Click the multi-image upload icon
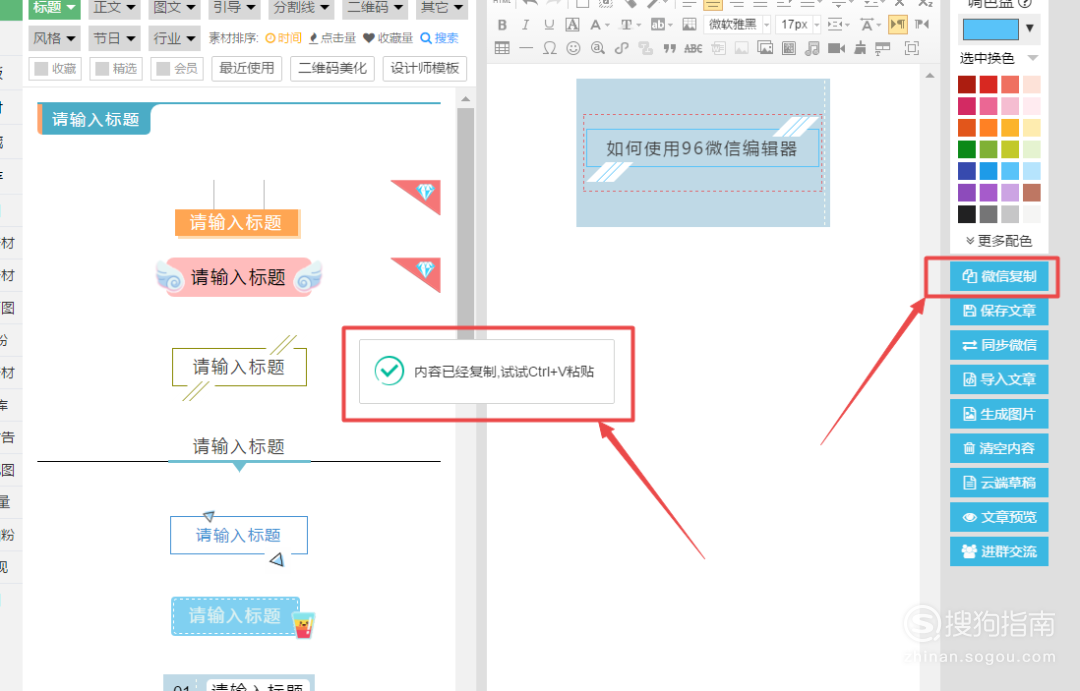Image resolution: width=1080 pixels, height=691 pixels. point(765,48)
